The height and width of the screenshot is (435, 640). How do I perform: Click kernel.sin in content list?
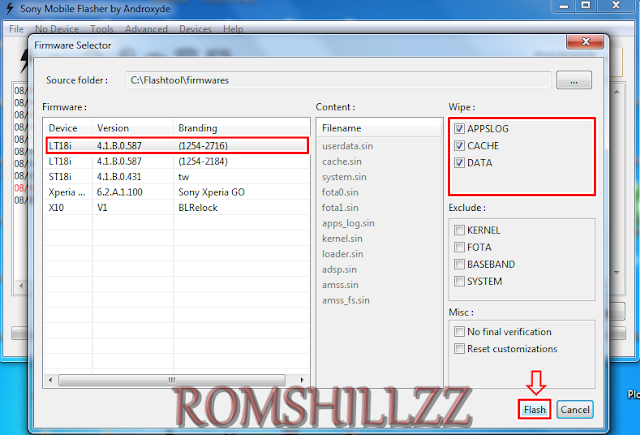point(342,239)
